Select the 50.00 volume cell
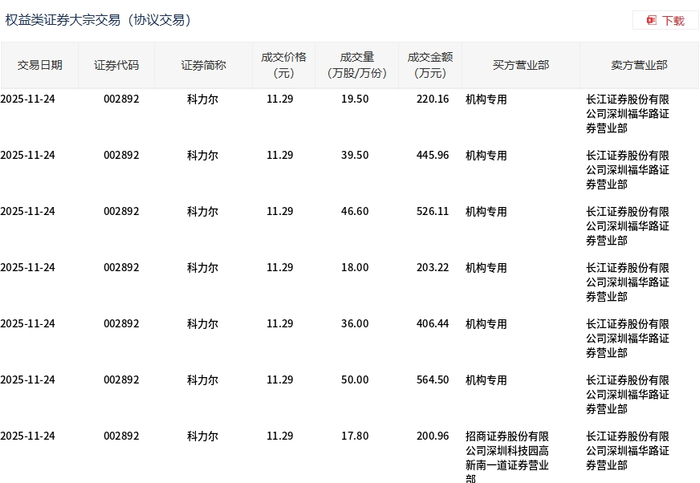The image size is (700, 483). (354, 380)
